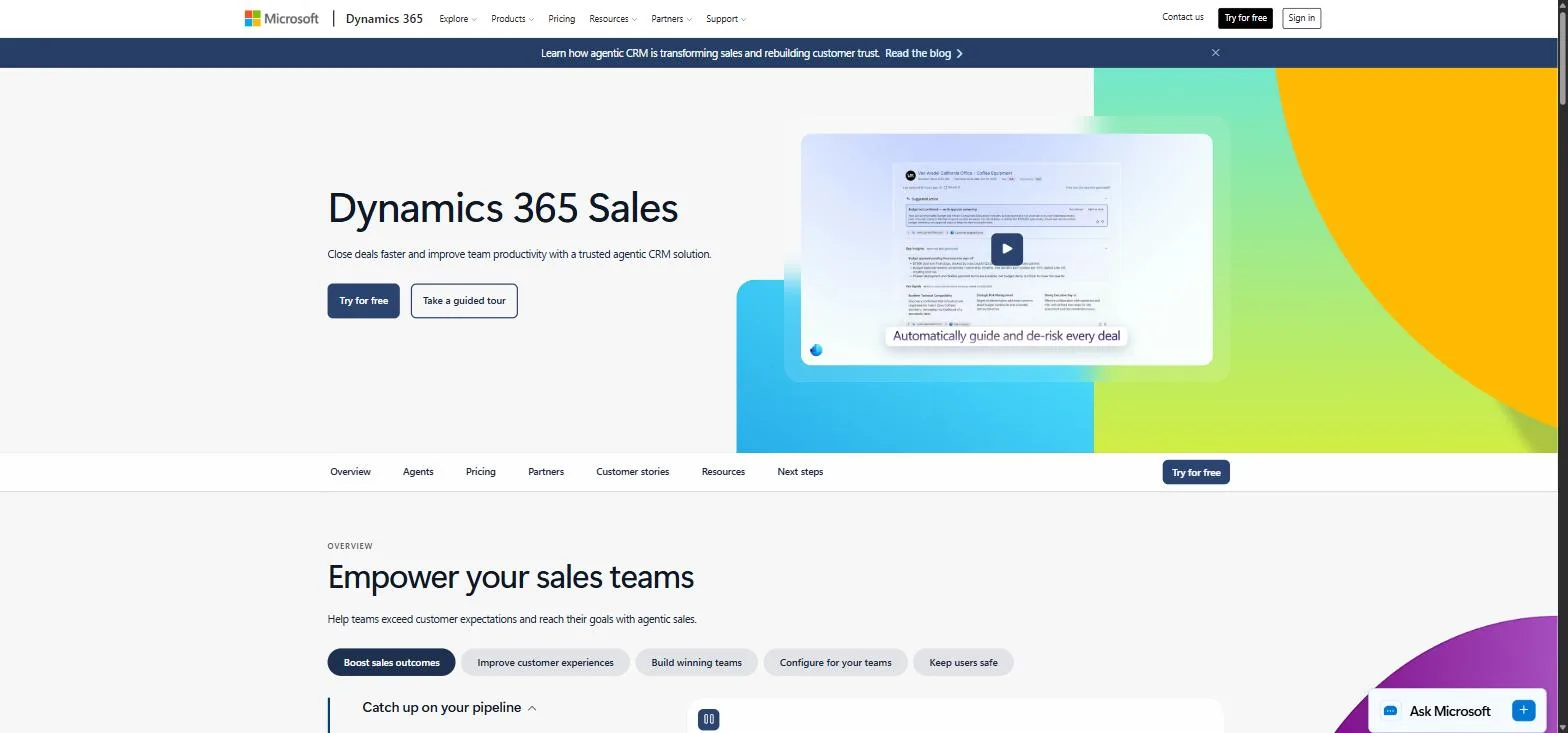Click the hero Try for free button
The image size is (1568, 733).
pos(363,301)
